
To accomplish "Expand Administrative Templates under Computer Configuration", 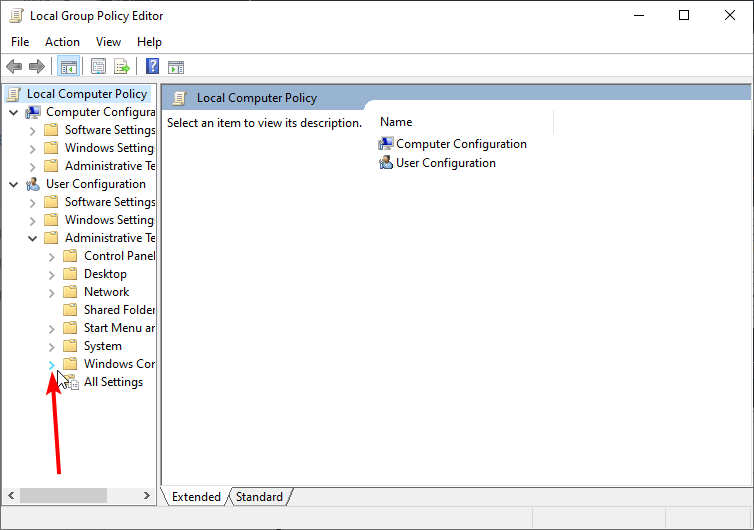I will [x=32, y=167].
